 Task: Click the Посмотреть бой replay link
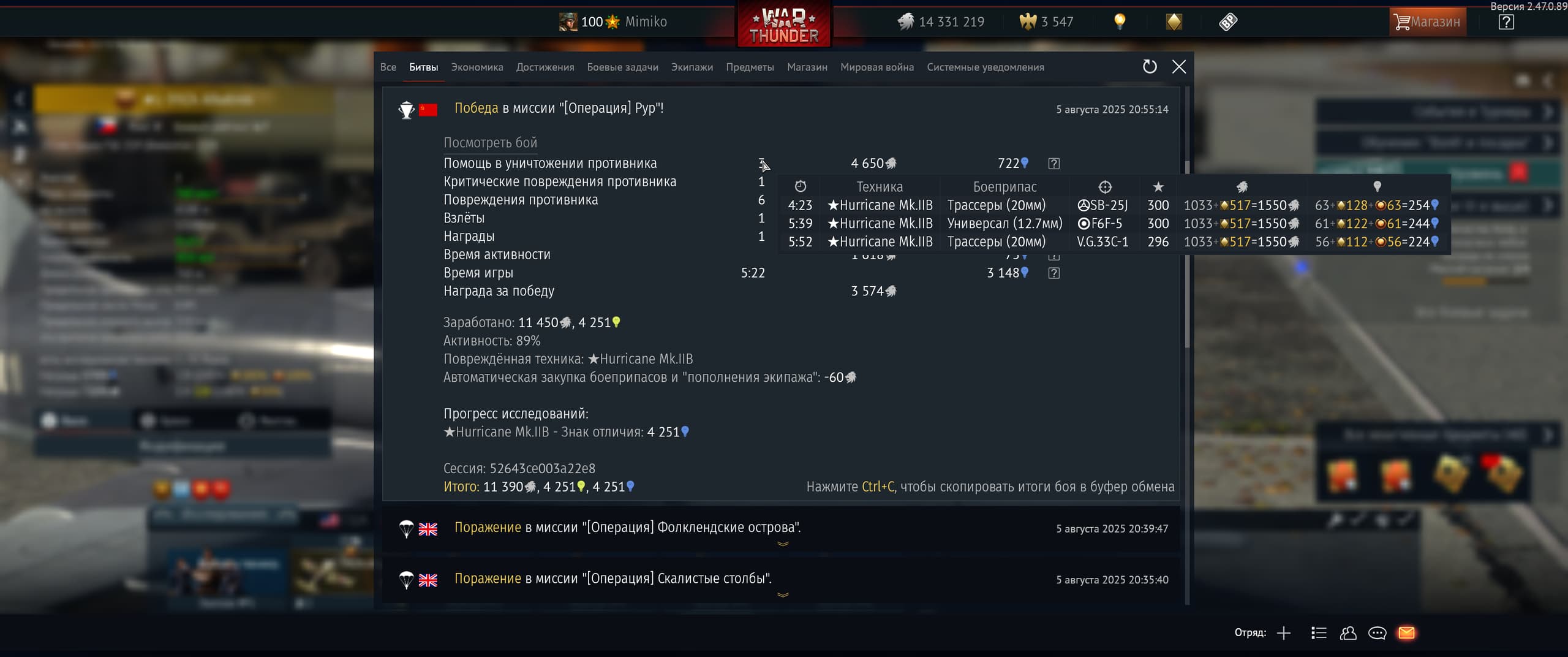(x=490, y=143)
